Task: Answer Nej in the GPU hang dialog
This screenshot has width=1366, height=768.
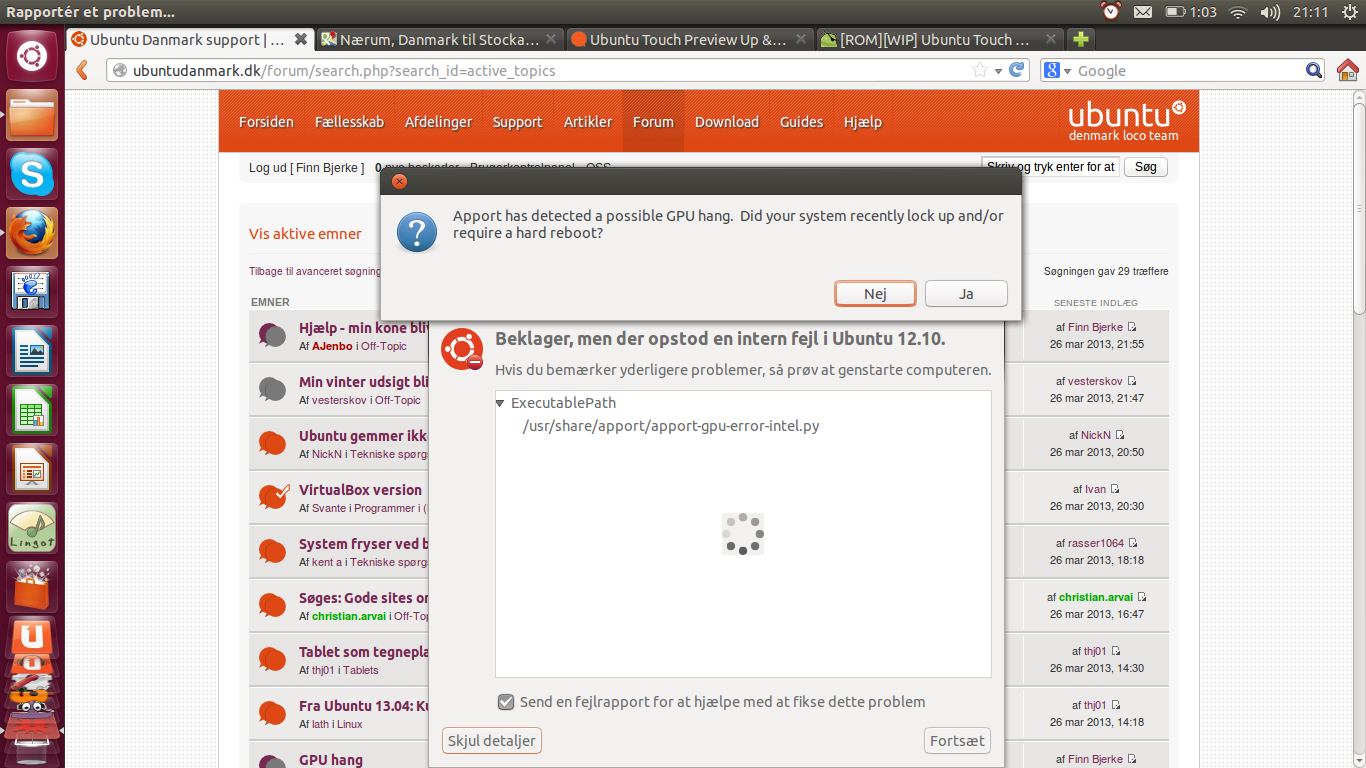Action: [875, 294]
